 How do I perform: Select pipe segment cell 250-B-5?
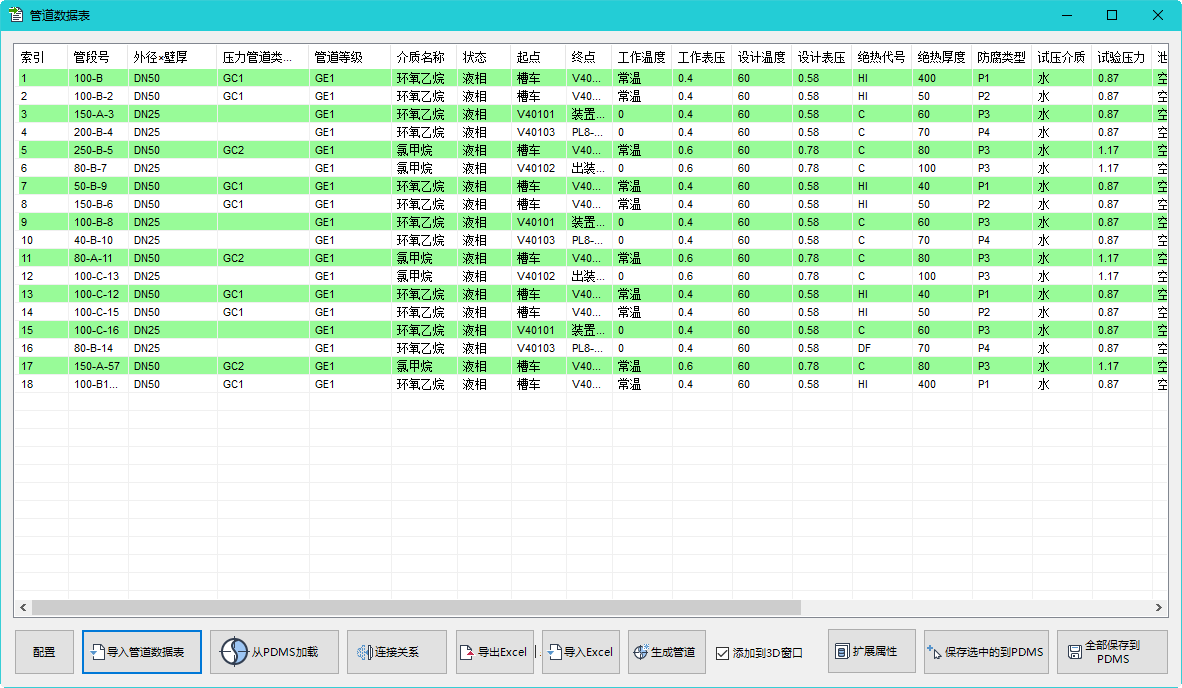click(98, 151)
